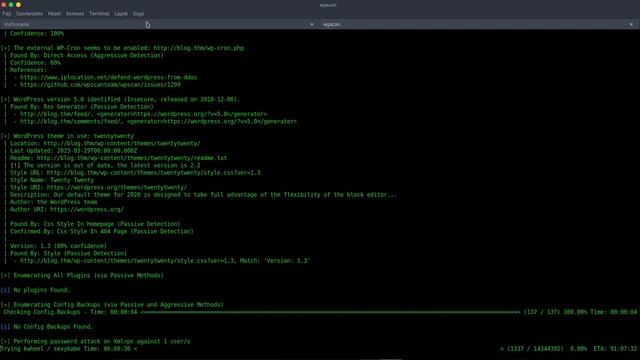
Task: Click the 'version is out of date' warning line
Action: (x=105, y=165)
